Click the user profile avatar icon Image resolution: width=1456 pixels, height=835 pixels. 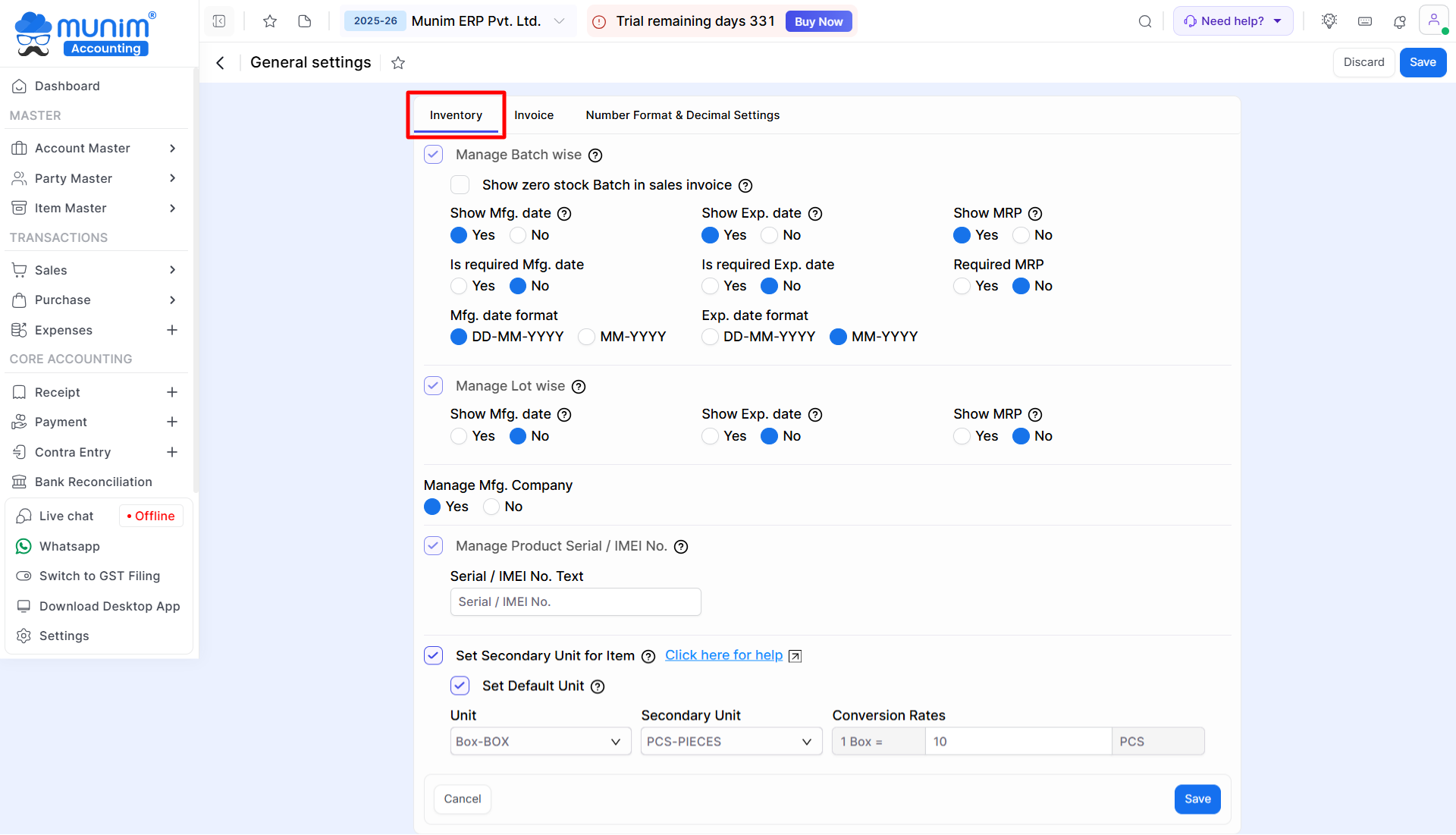(x=1433, y=20)
